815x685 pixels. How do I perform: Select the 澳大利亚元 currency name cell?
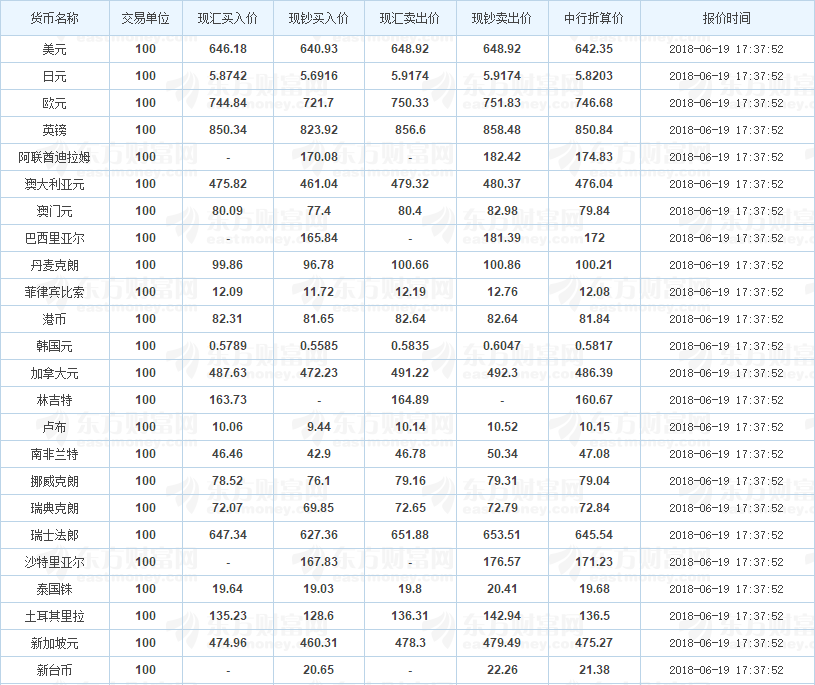tap(55, 185)
